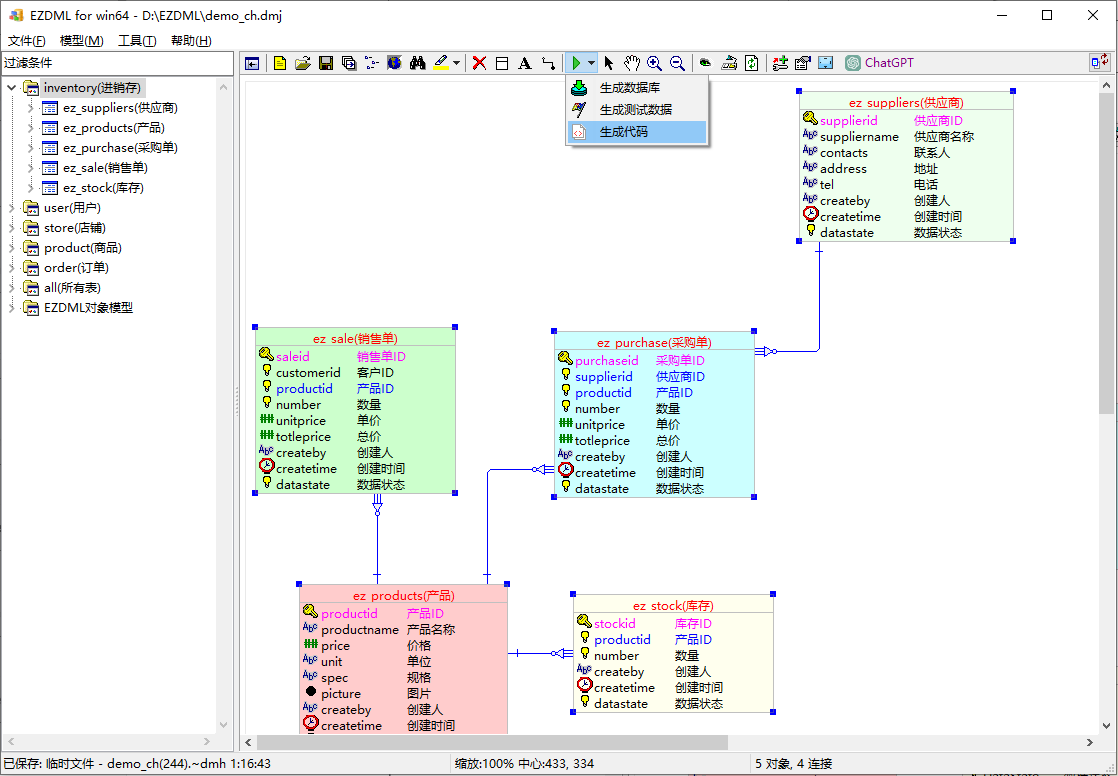Click the picture field in ez_products
This screenshot has width=1118, height=776.
pos(341,694)
